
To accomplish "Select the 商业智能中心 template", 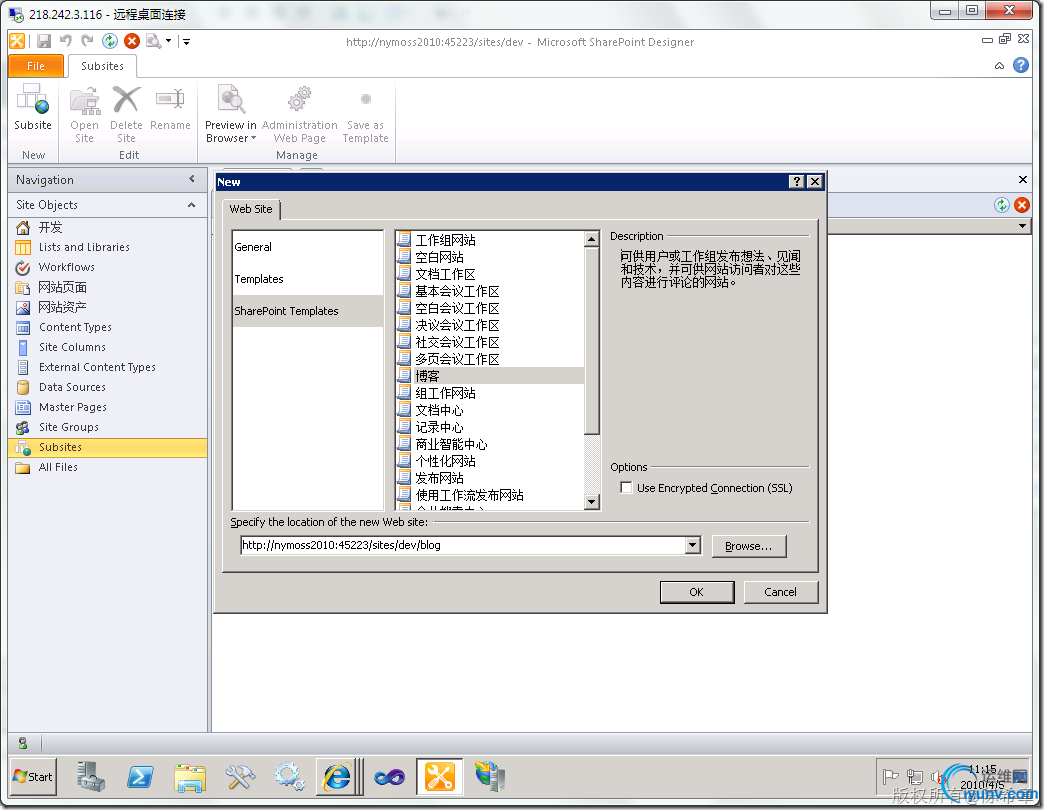I will (490, 444).
